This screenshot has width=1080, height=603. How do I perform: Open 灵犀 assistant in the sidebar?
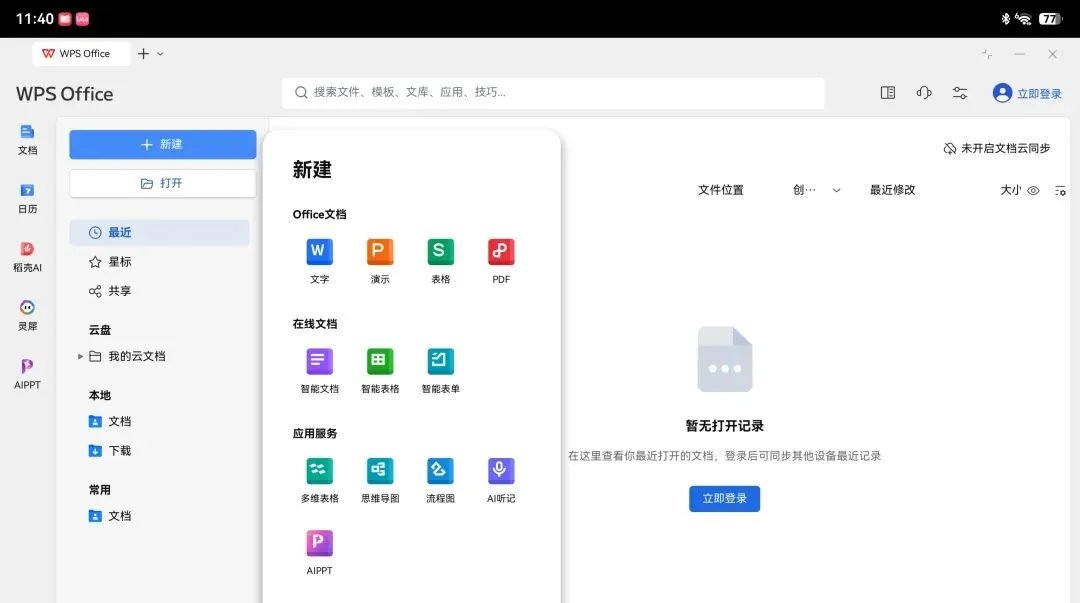pyautogui.click(x=28, y=316)
